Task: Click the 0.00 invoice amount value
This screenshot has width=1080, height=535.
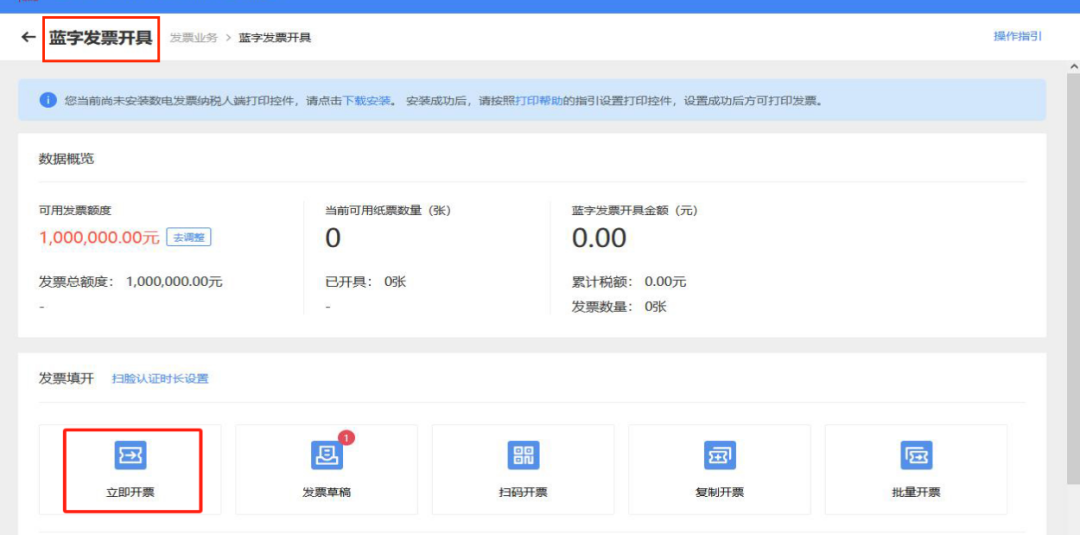Action: 599,238
